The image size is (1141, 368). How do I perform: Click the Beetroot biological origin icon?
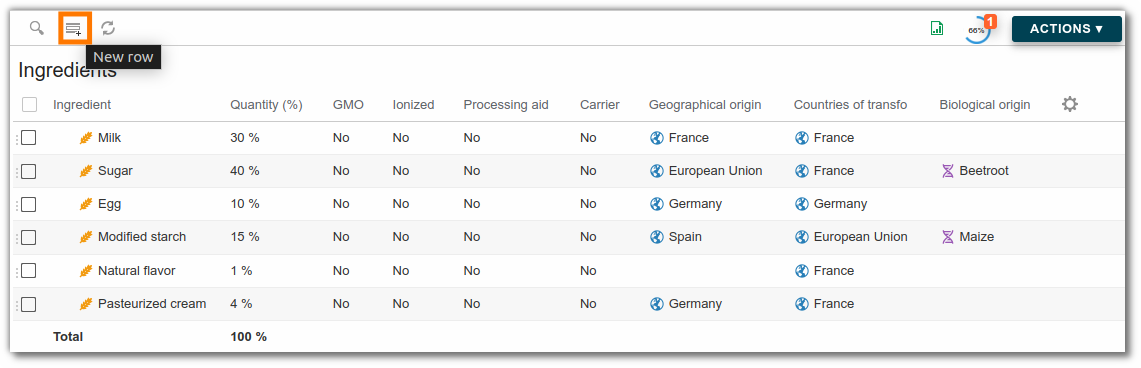click(947, 171)
